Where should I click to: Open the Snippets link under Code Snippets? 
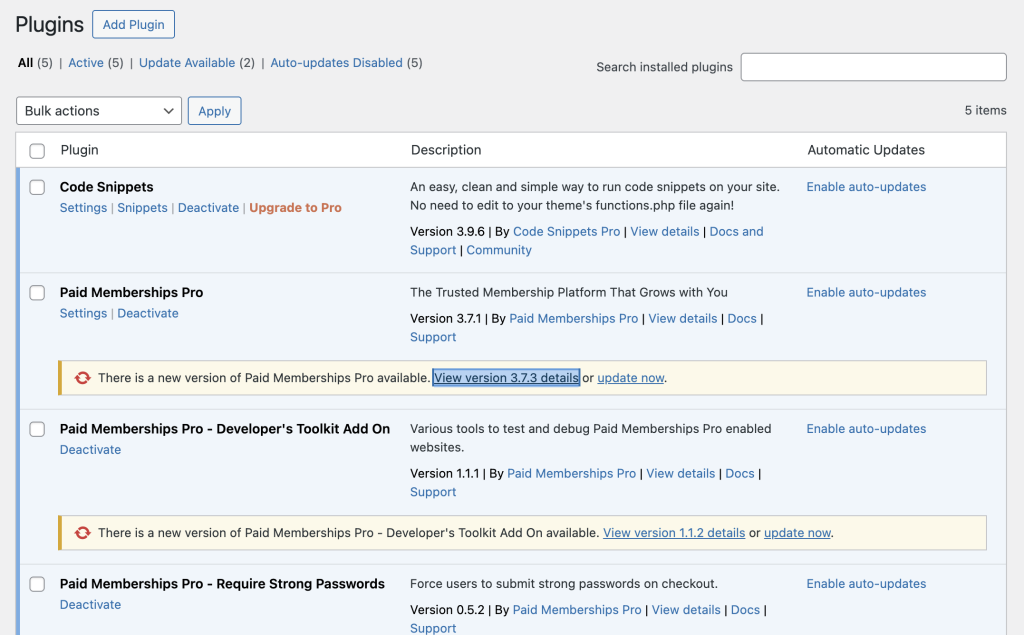click(x=142, y=208)
